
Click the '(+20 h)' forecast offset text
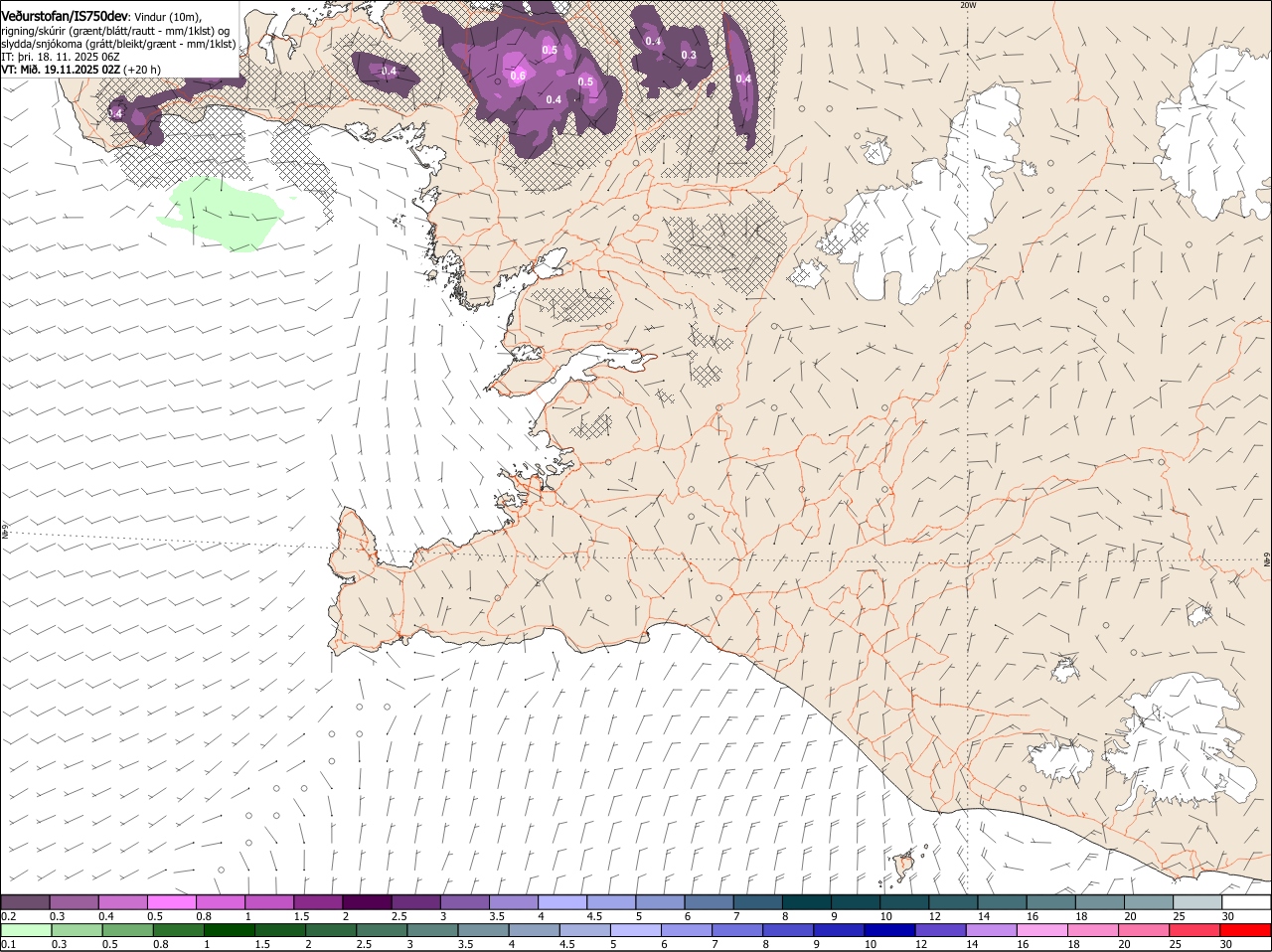click(143, 70)
